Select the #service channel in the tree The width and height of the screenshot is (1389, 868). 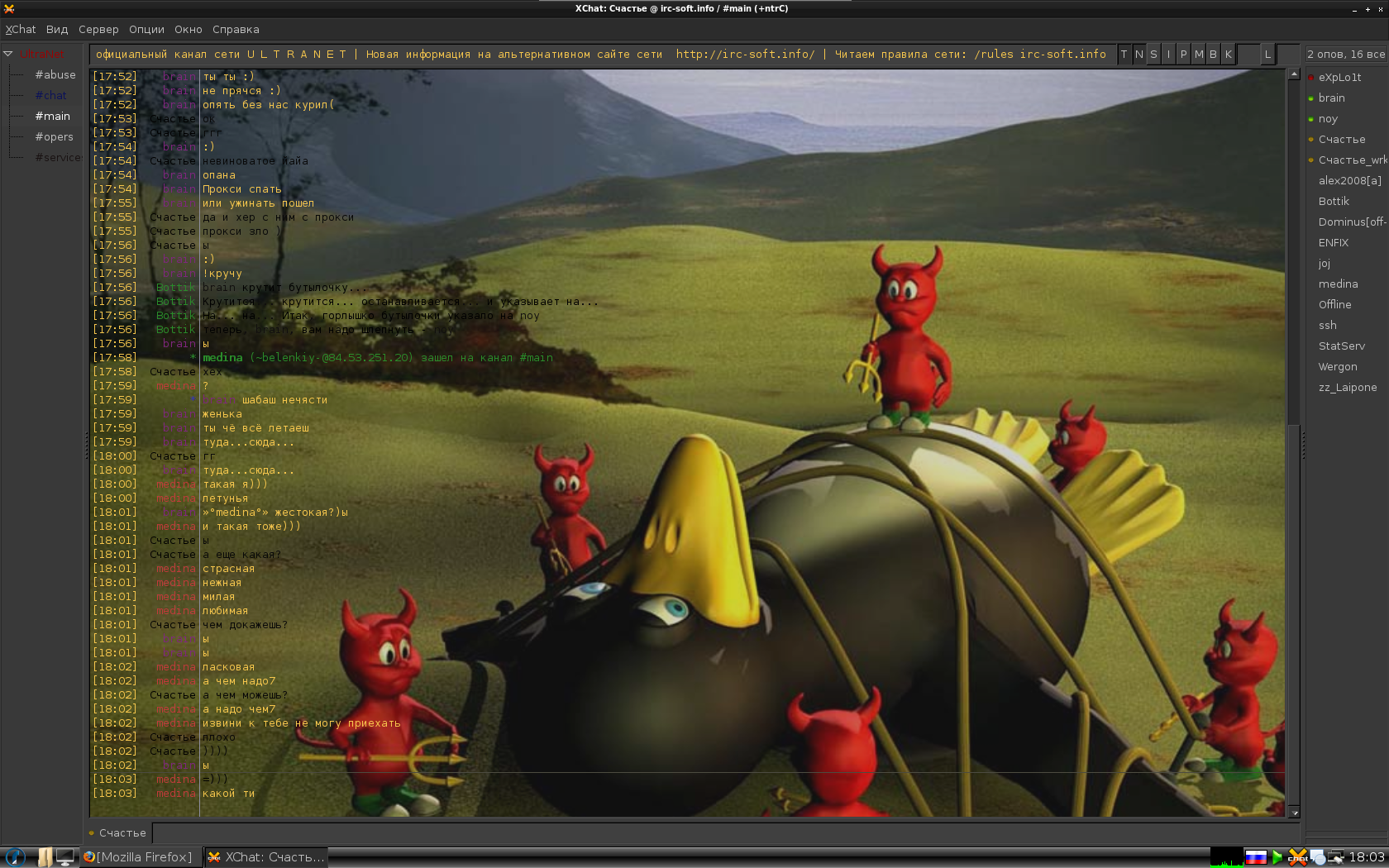tap(58, 157)
